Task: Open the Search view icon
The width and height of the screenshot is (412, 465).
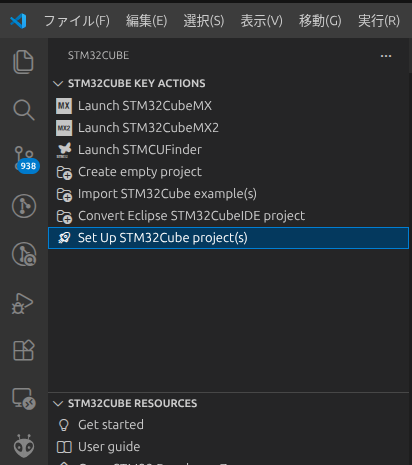Action: [x=24, y=110]
